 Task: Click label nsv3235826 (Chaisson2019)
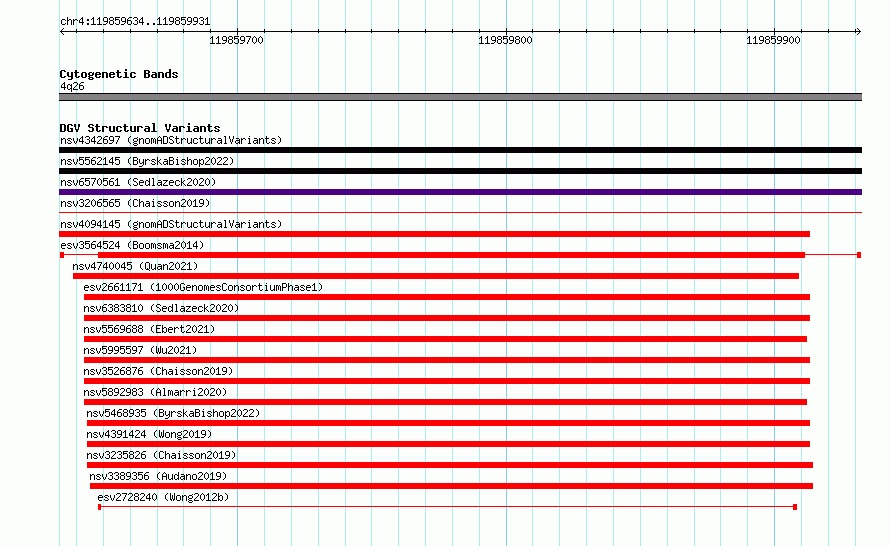(161, 455)
